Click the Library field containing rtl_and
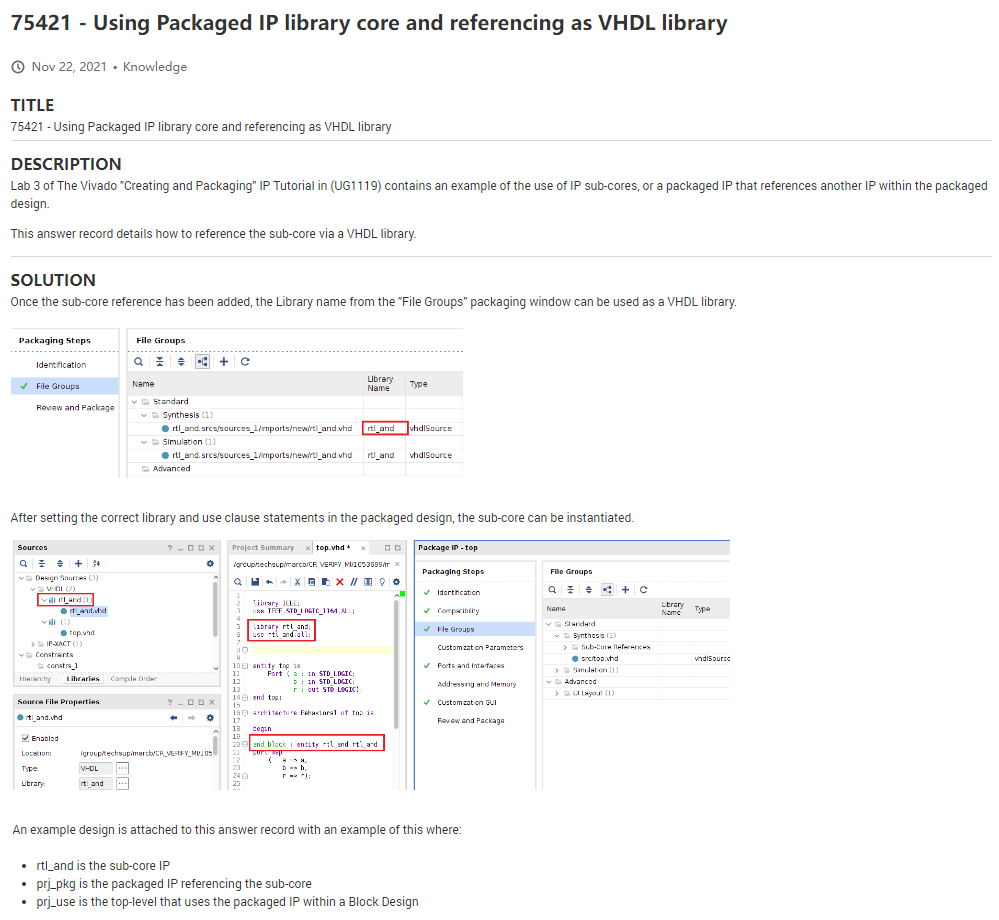 tap(96, 784)
